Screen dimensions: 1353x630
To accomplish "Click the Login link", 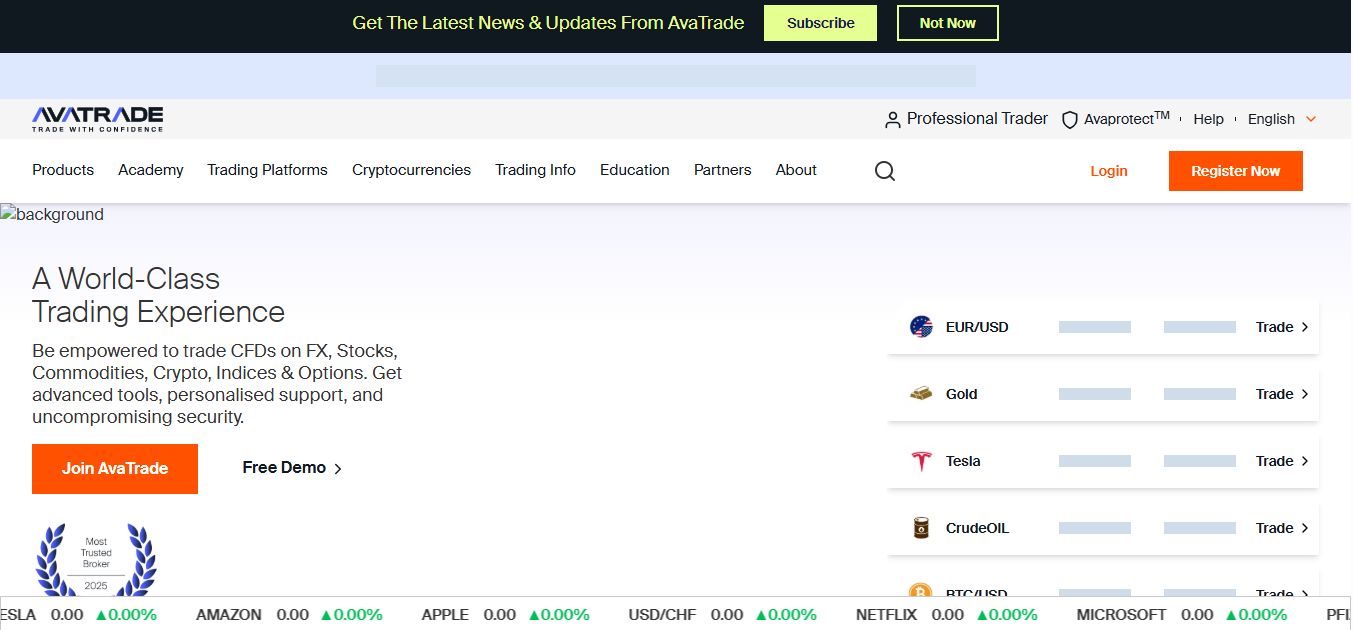I will click(1108, 171).
